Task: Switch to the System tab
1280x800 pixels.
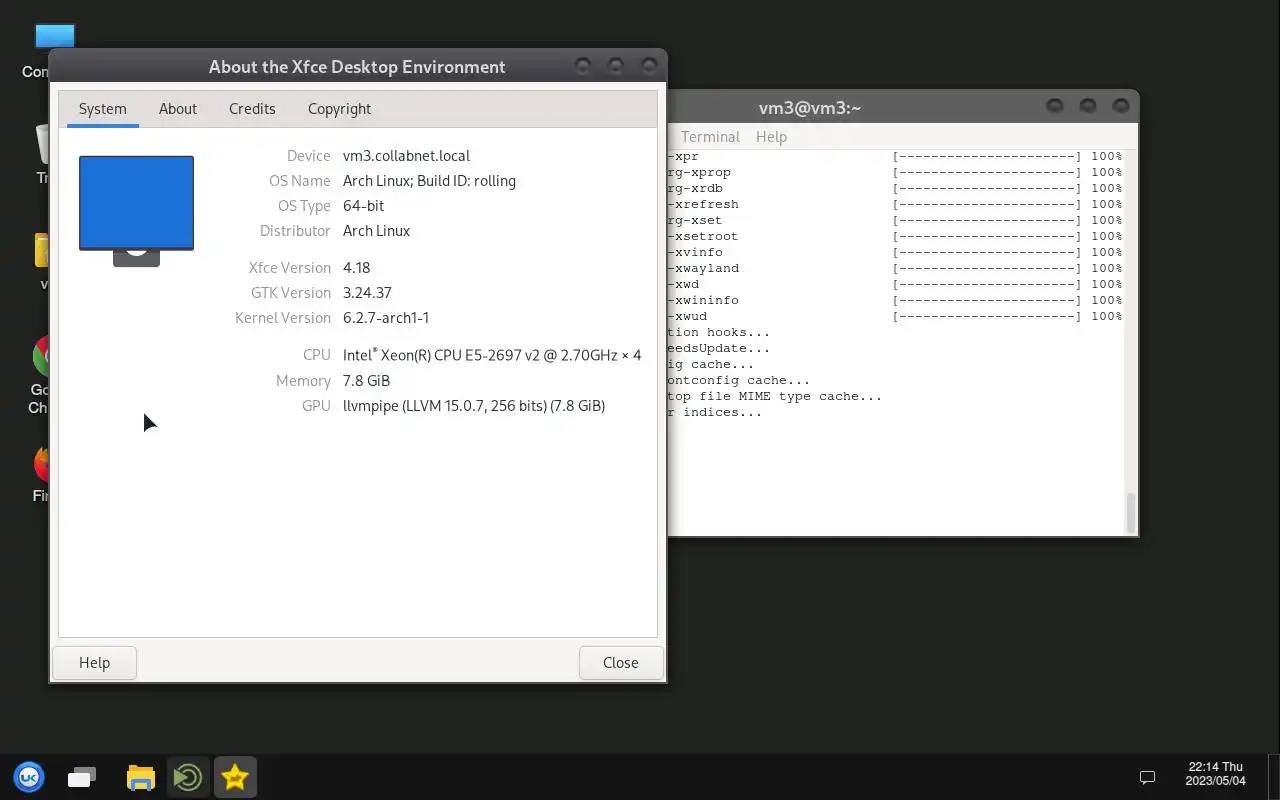Action: coord(102,109)
